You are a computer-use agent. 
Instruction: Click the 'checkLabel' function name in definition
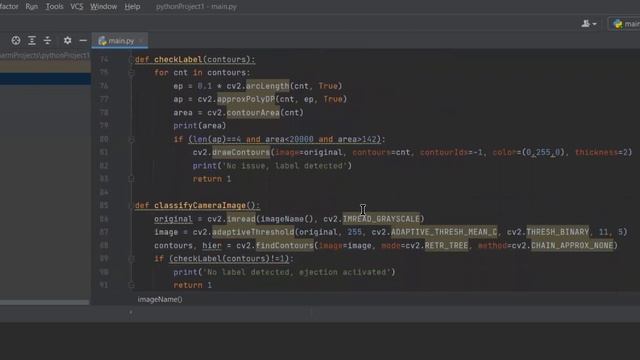pyautogui.click(x=178, y=60)
